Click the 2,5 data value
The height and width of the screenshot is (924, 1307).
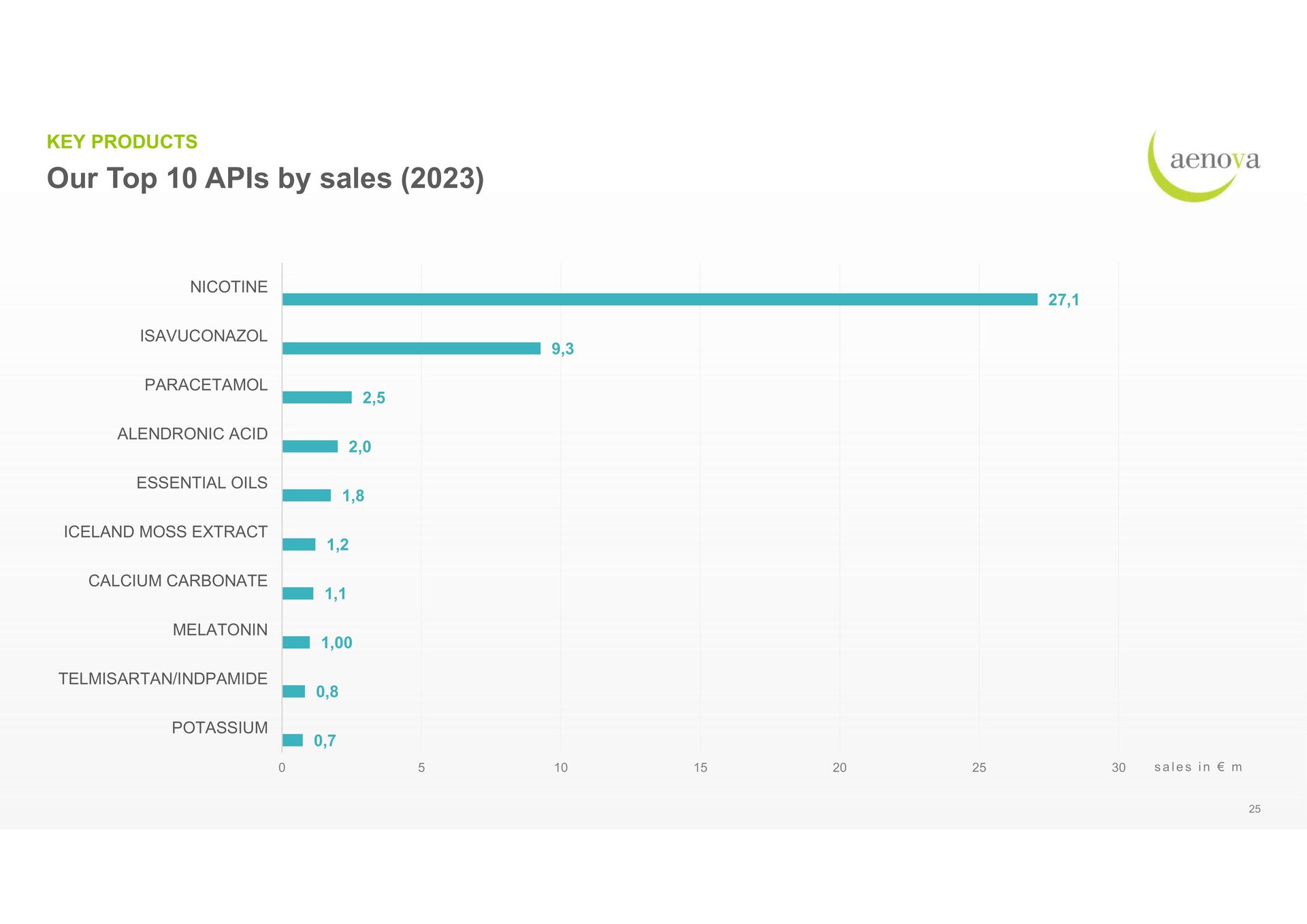click(374, 398)
